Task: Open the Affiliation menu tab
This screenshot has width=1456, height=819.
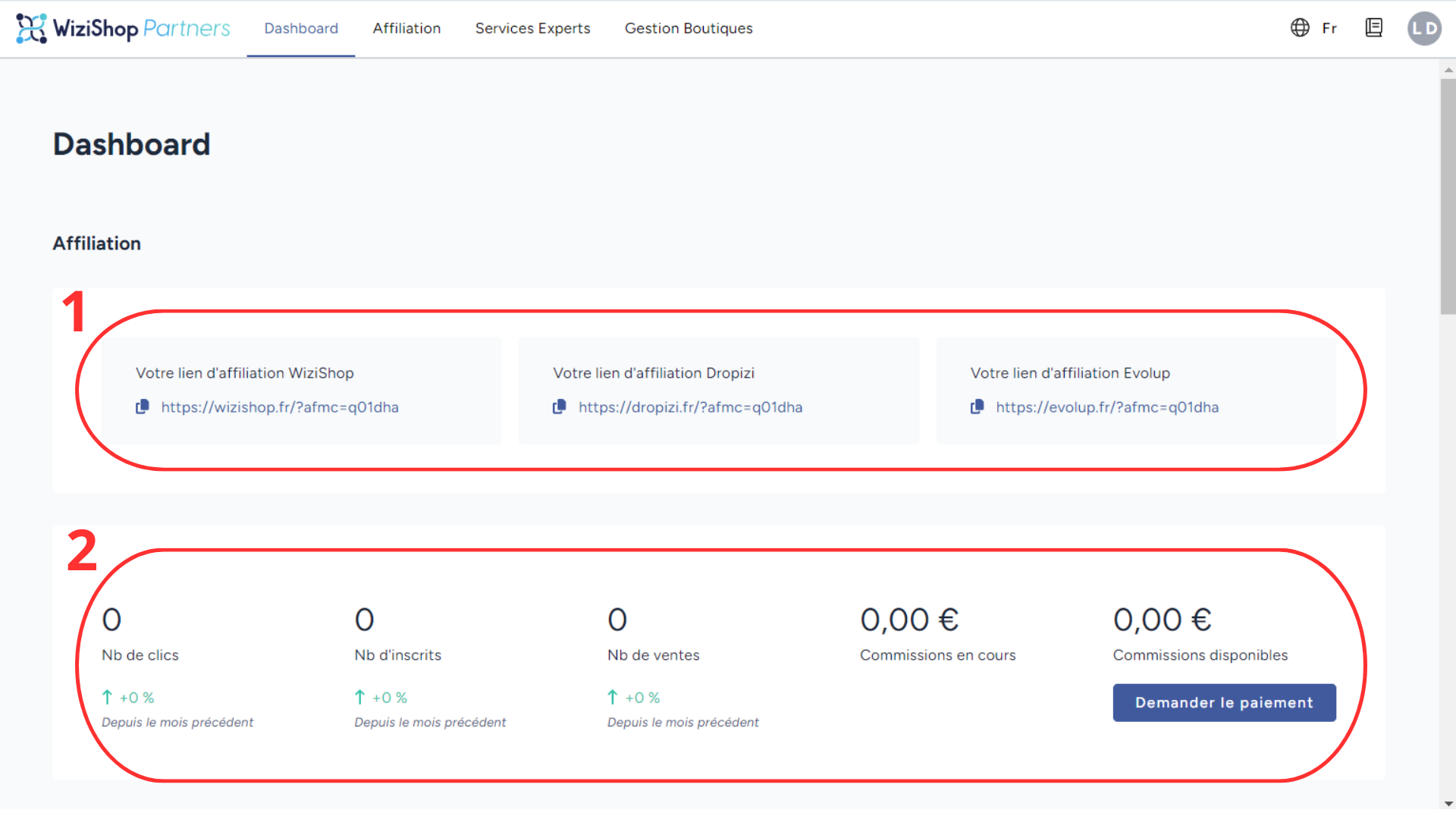Action: (x=406, y=28)
